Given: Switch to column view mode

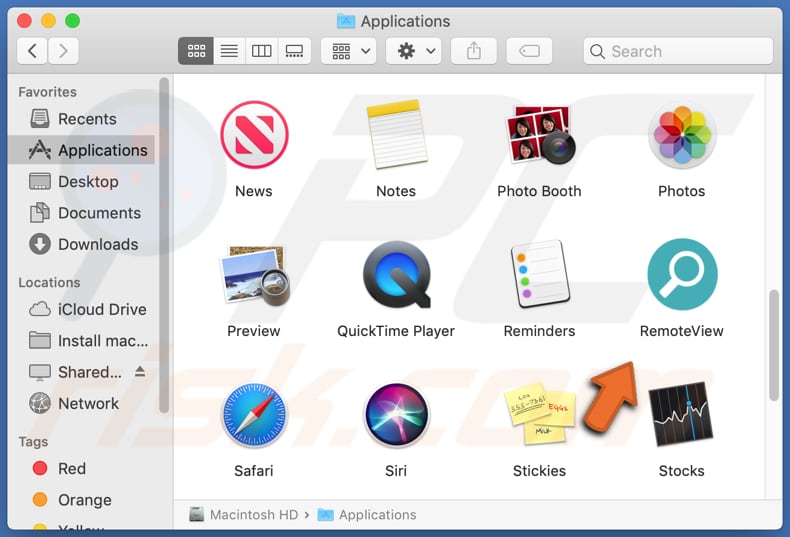Looking at the screenshot, I should coord(261,51).
